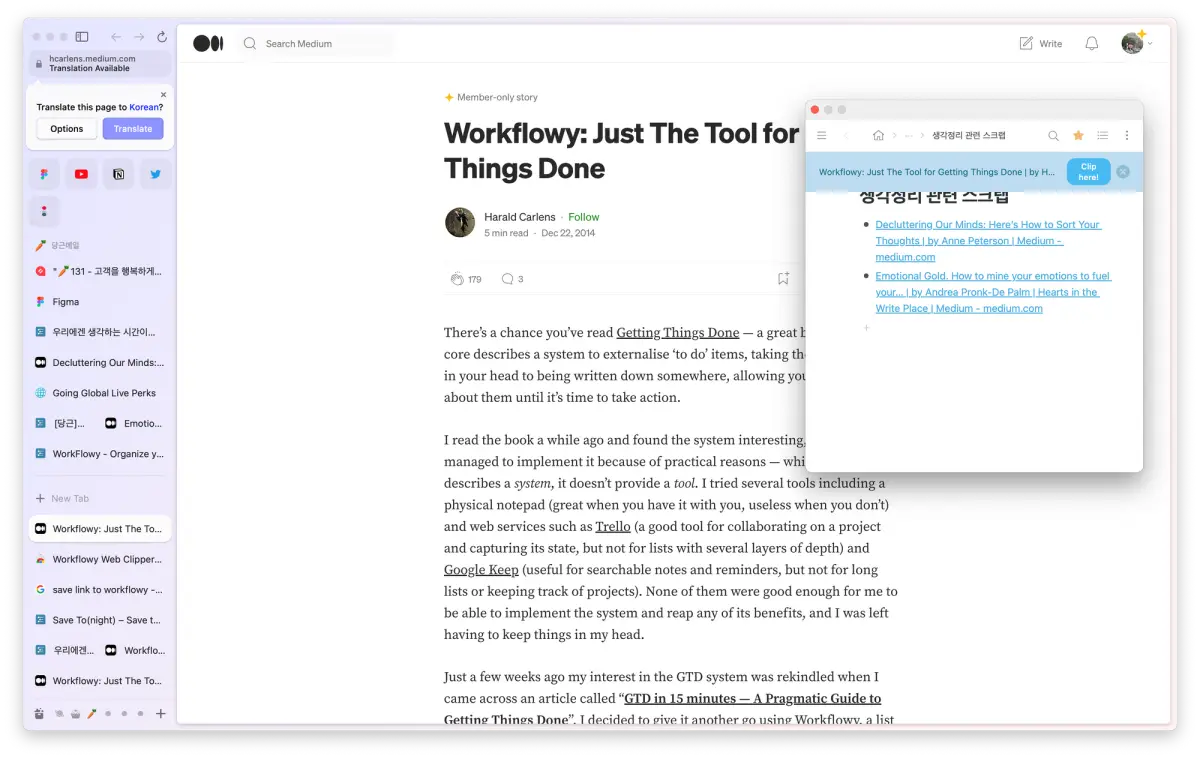
Task: Go to Workflowy home icon
Action: [878, 135]
